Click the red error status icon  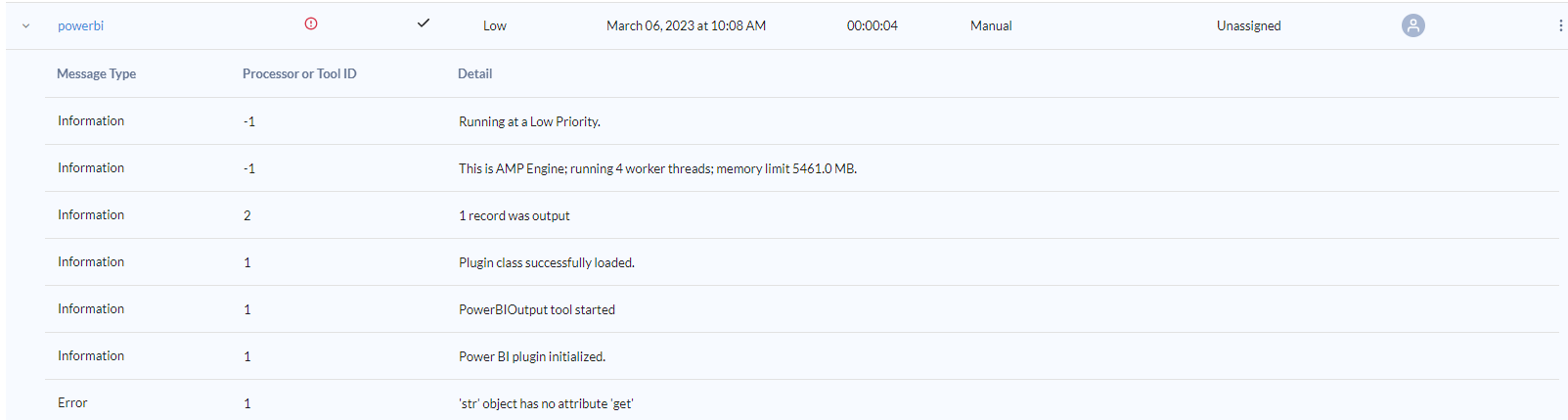311,23
